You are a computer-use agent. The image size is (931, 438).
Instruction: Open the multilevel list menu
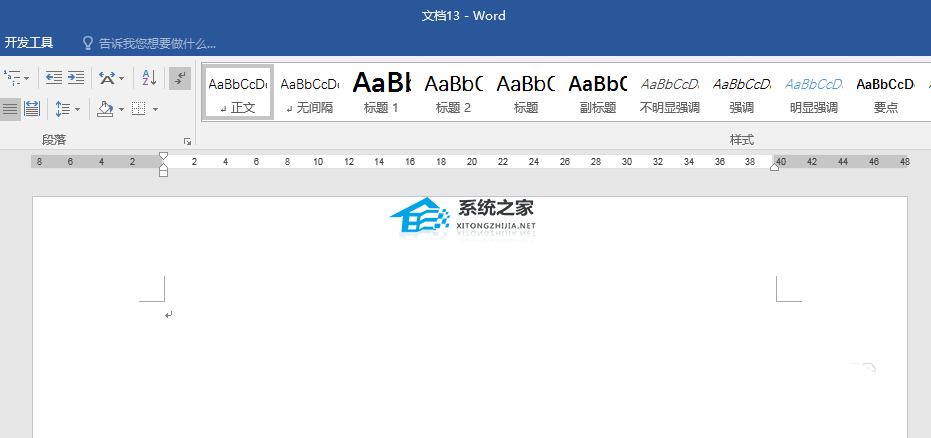pyautogui.click(x=12, y=78)
